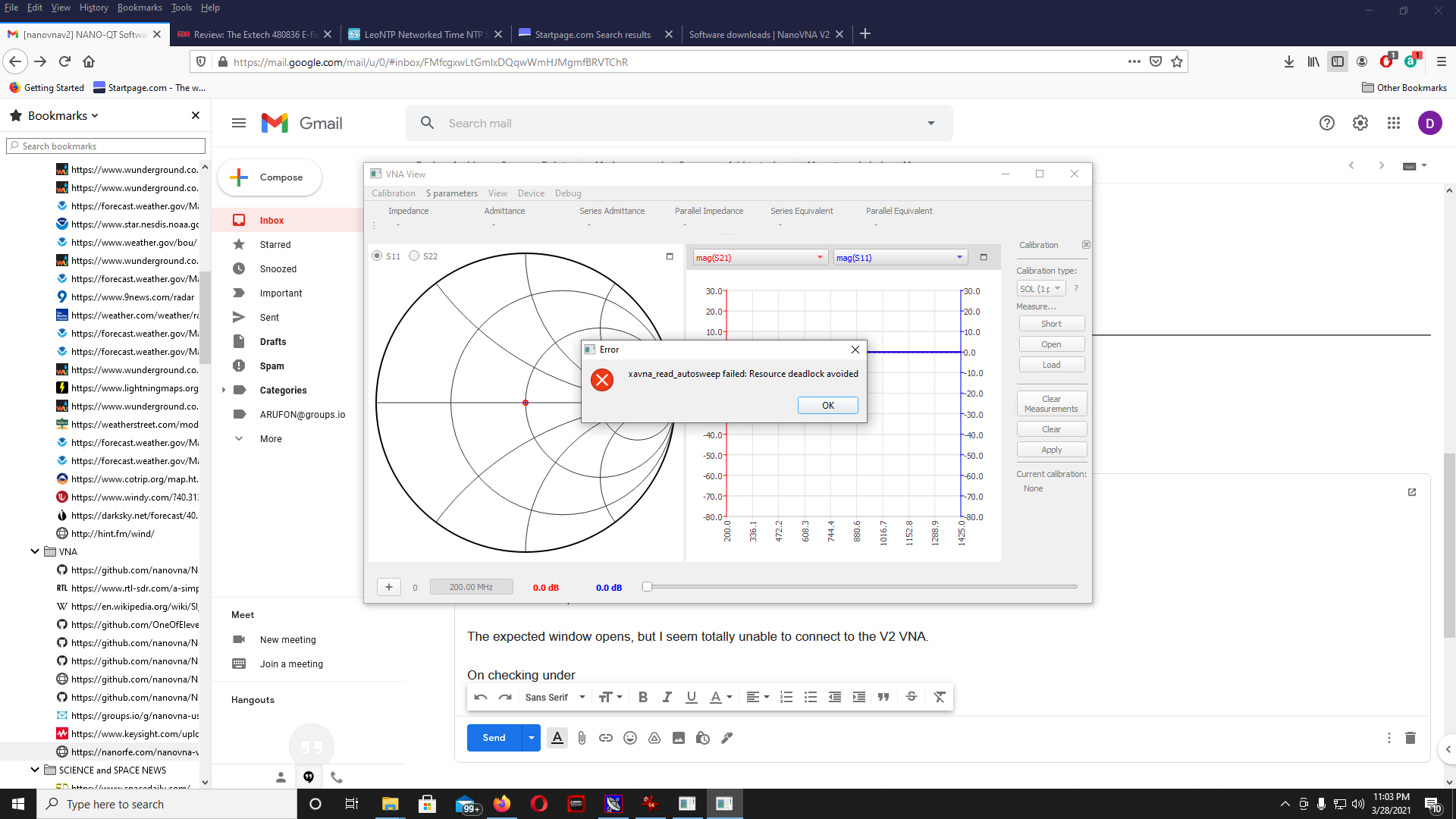Click the Short measure button
This screenshot has height=819, width=1456.
[x=1051, y=324]
